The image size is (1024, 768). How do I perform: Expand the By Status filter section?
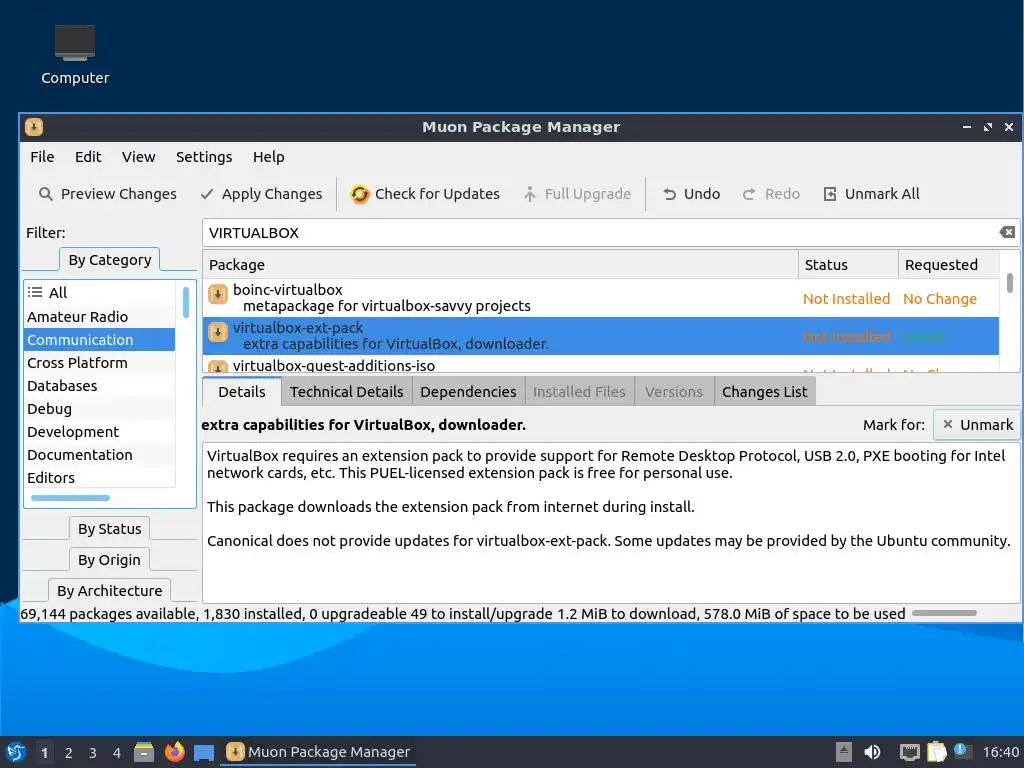point(110,528)
